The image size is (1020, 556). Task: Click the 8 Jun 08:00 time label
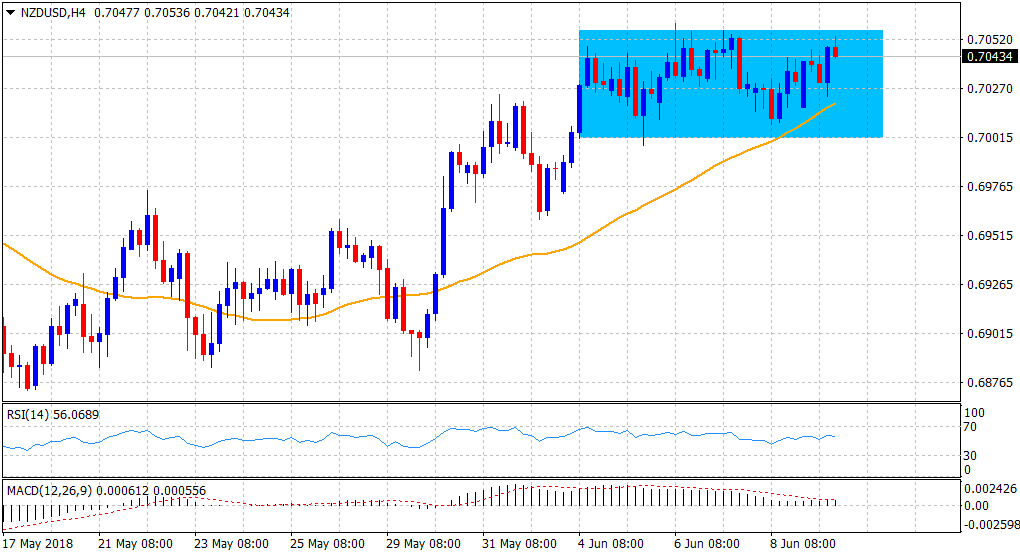click(803, 544)
